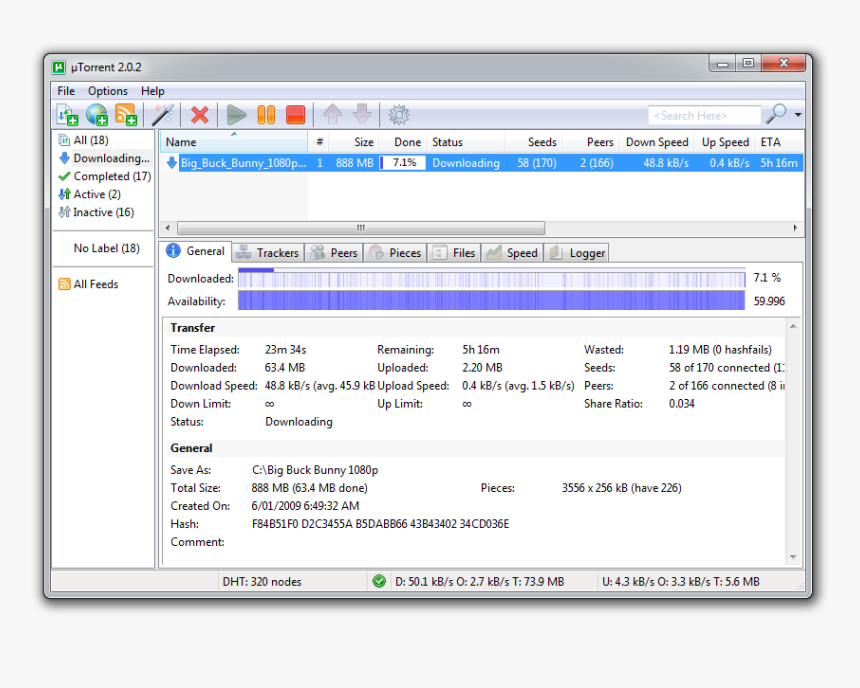The image size is (860, 688).
Task: Open the File menu
Action: coord(66,91)
